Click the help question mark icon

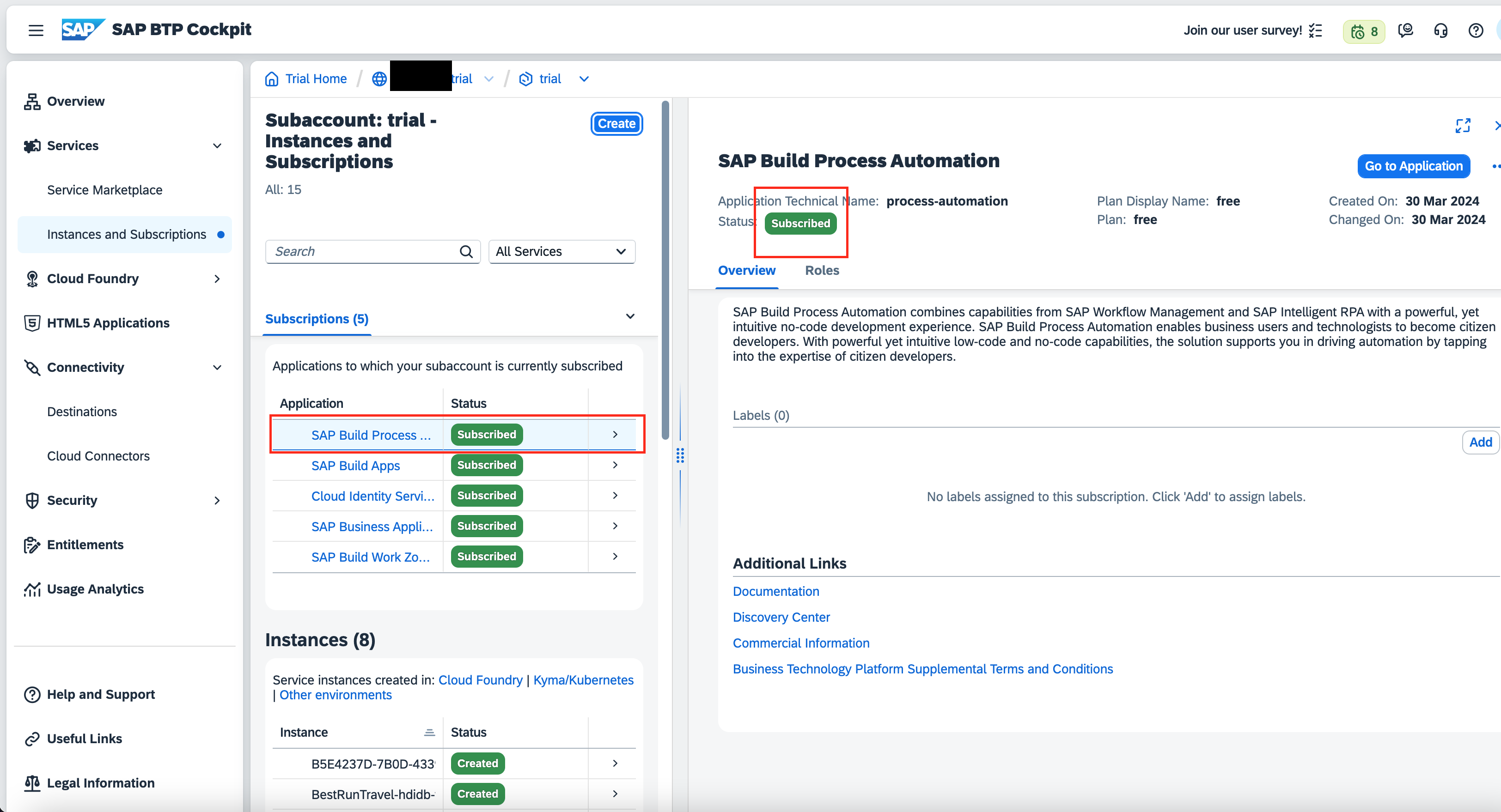1476,30
